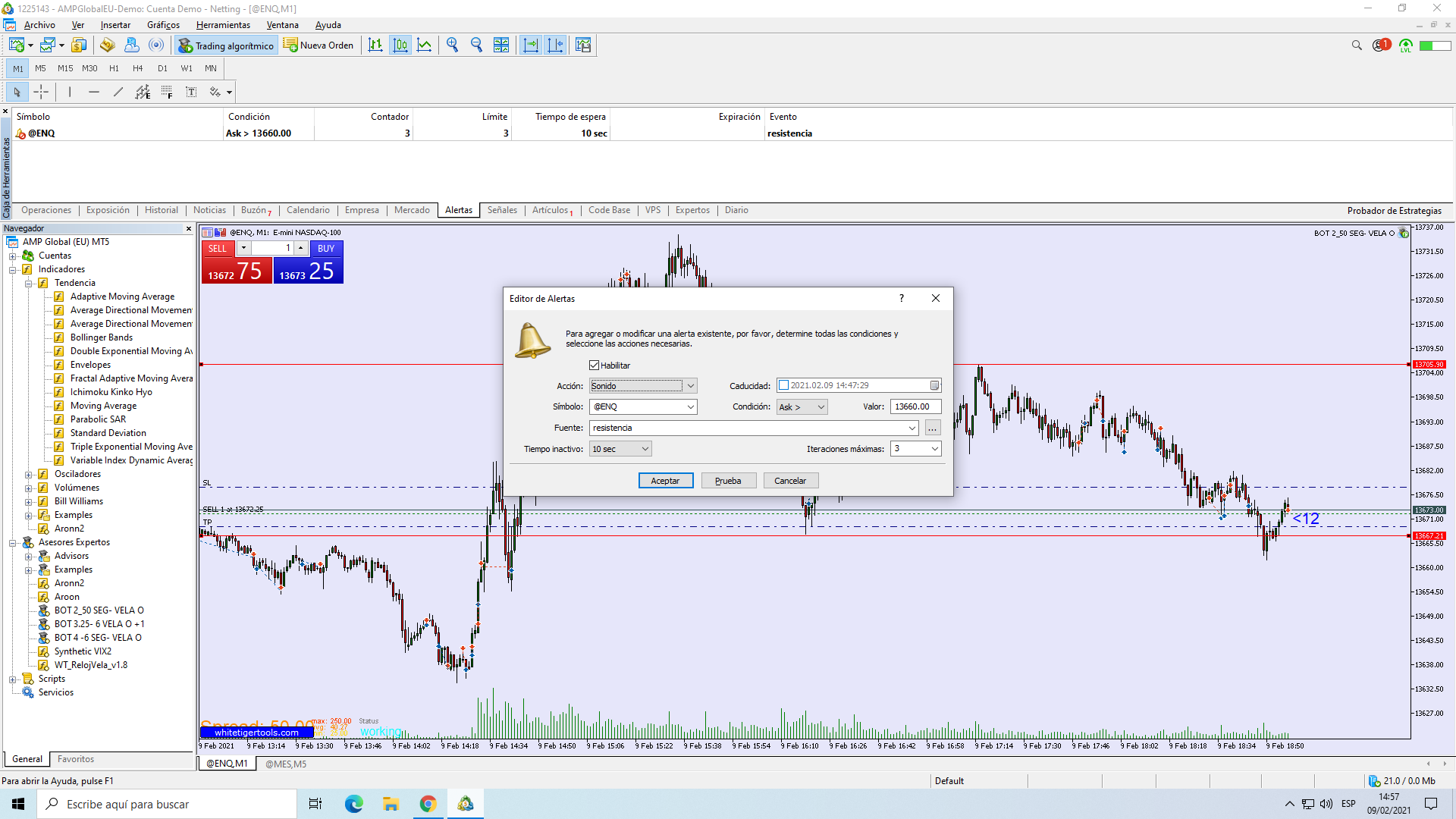Click the Nueva Orden toolbar icon
The image size is (1456, 819).
pos(318,45)
